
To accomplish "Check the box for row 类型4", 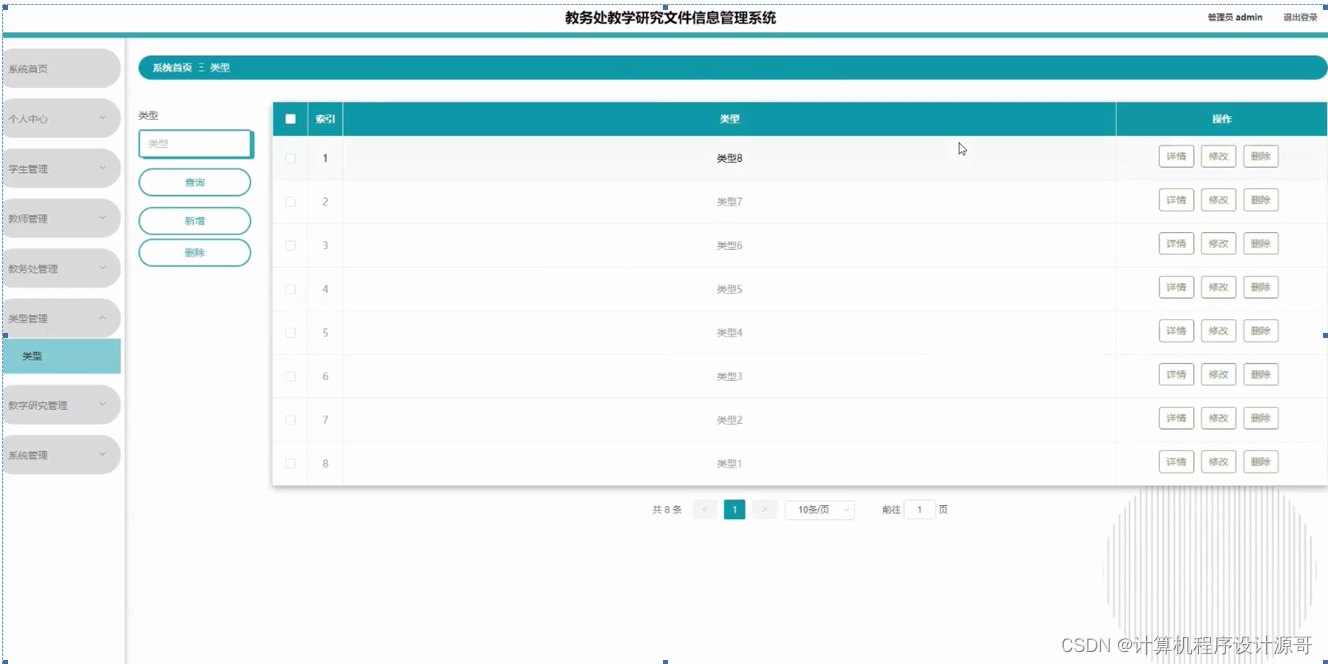I will (x=290, y=333).
